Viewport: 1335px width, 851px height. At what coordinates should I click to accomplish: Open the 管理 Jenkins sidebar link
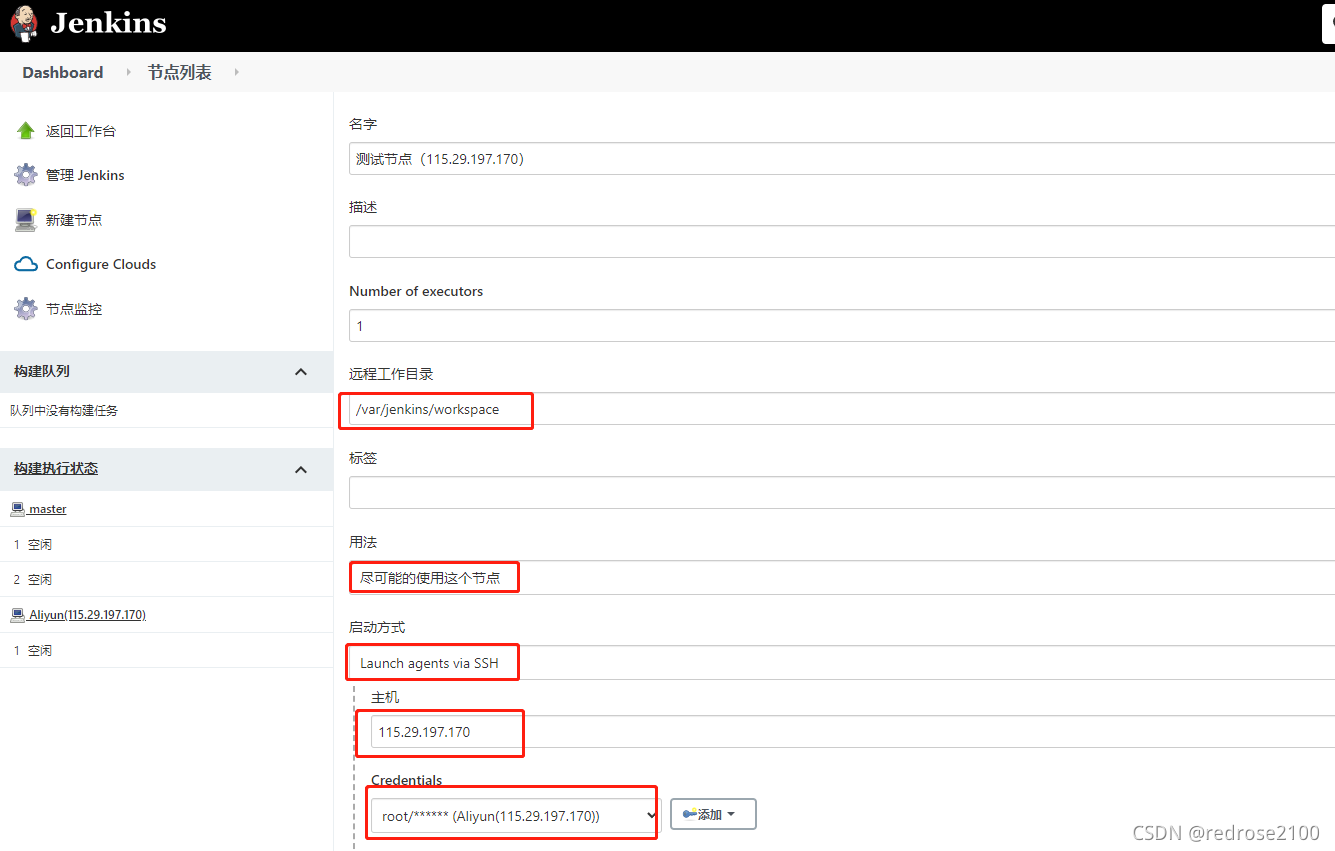(85, 175)
